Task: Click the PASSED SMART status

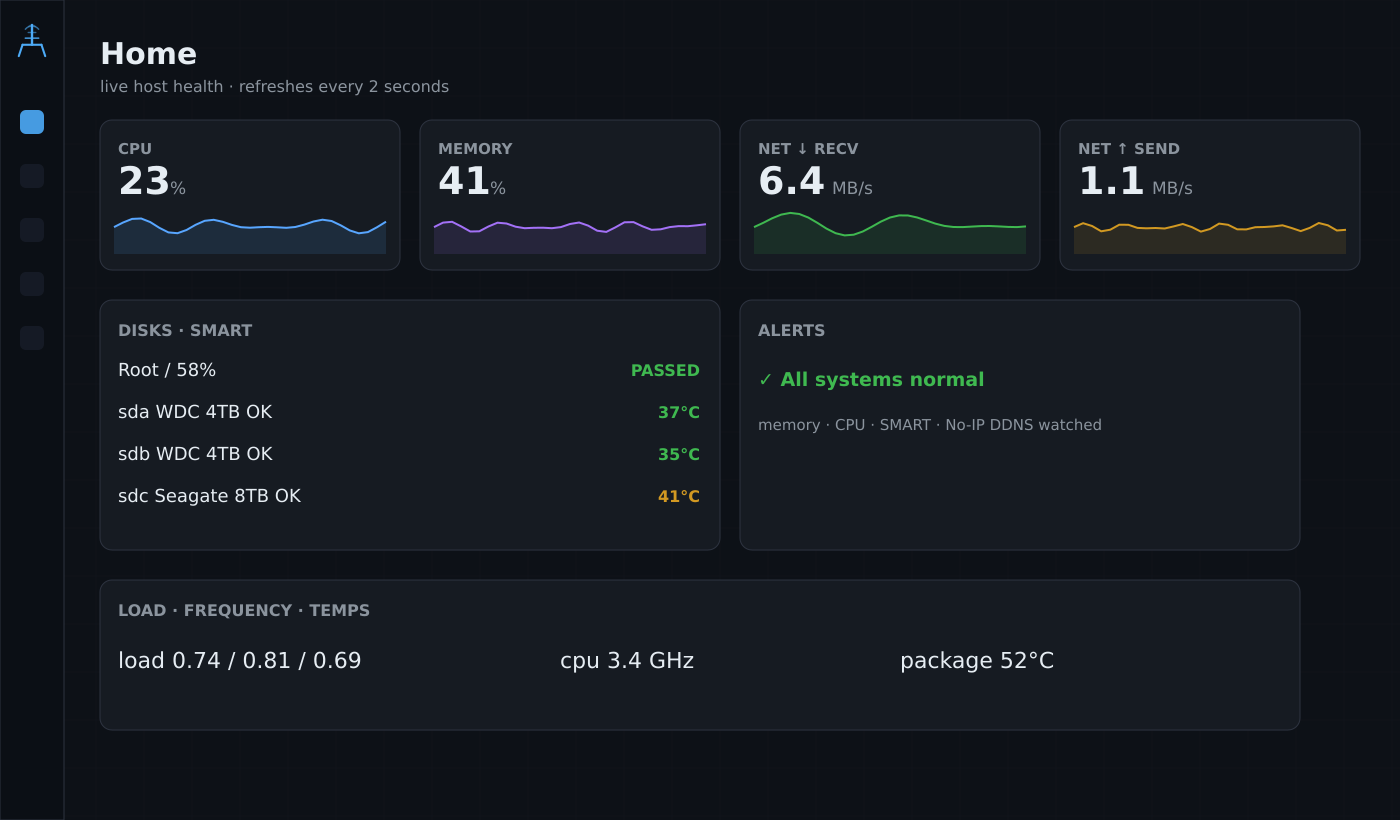Action: pos(665,371)
